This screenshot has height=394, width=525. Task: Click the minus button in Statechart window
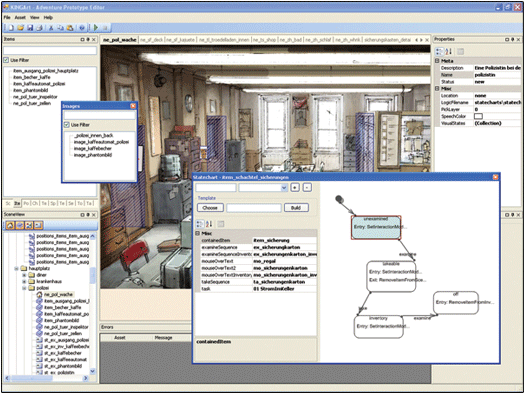tap(307, 187)
